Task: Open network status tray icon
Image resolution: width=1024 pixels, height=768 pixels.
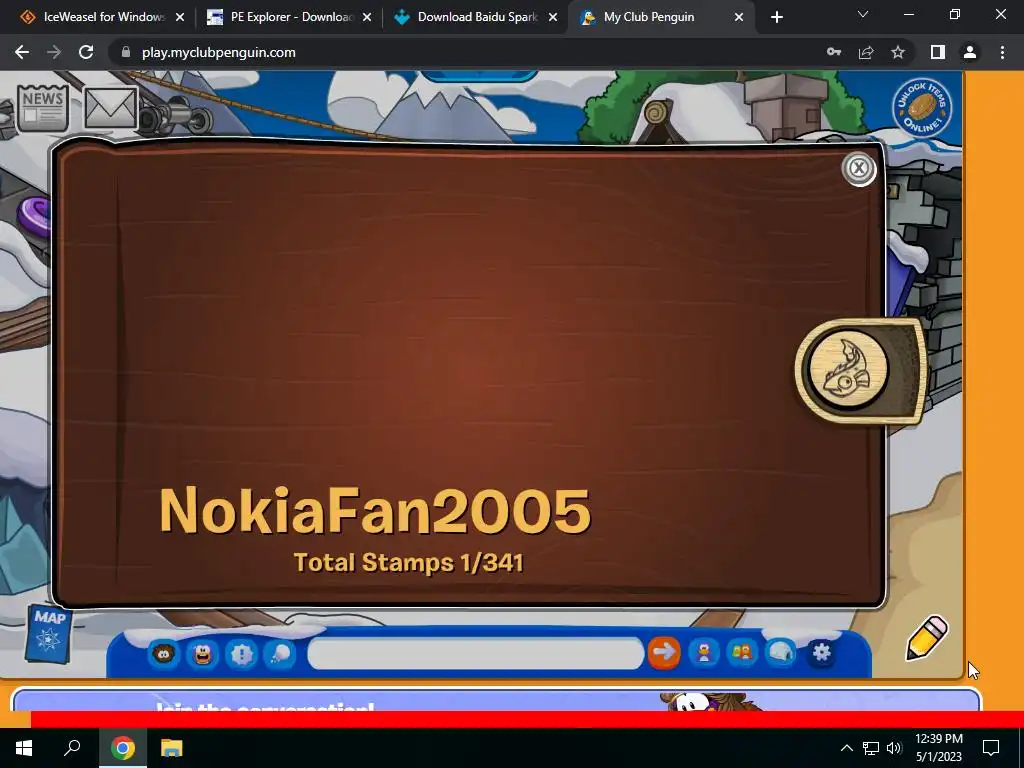Action: (x=871, y=748)
